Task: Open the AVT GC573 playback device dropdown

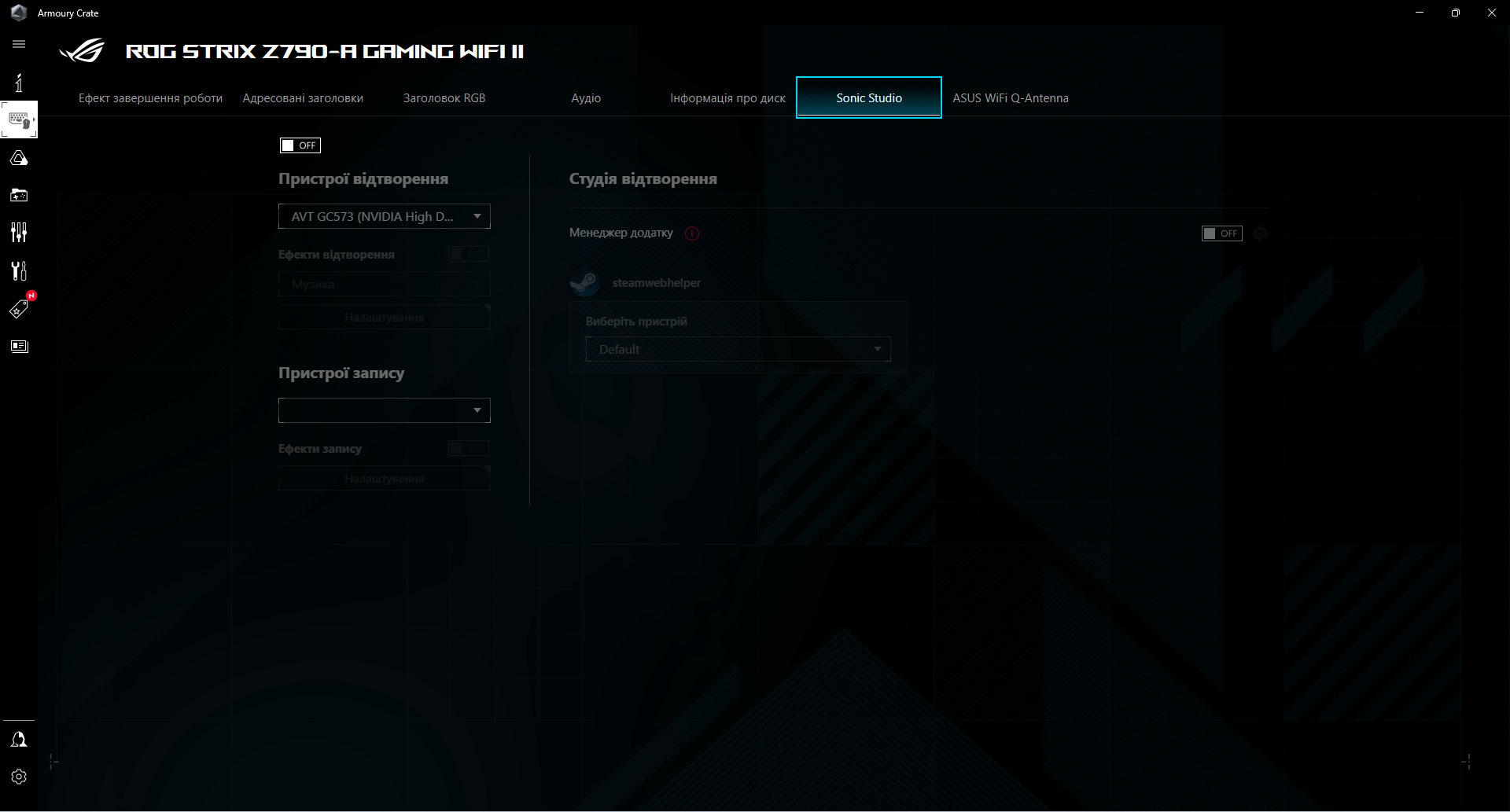Action: [384, 216]
